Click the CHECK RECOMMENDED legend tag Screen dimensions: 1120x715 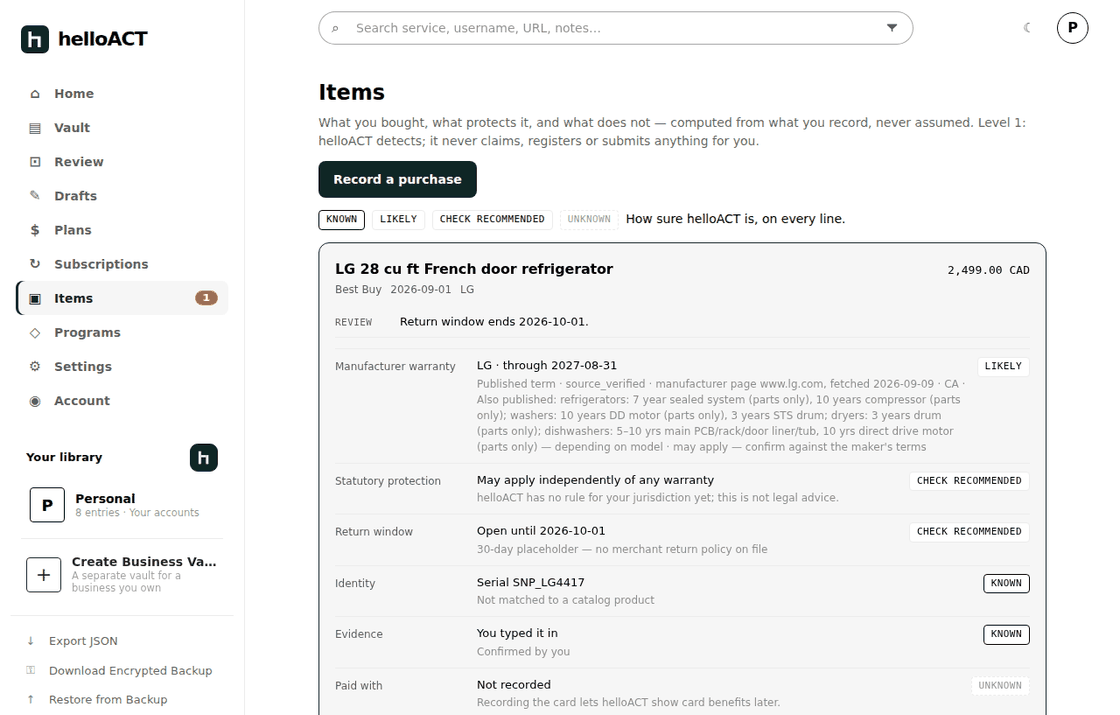click(x=492, y=219)
